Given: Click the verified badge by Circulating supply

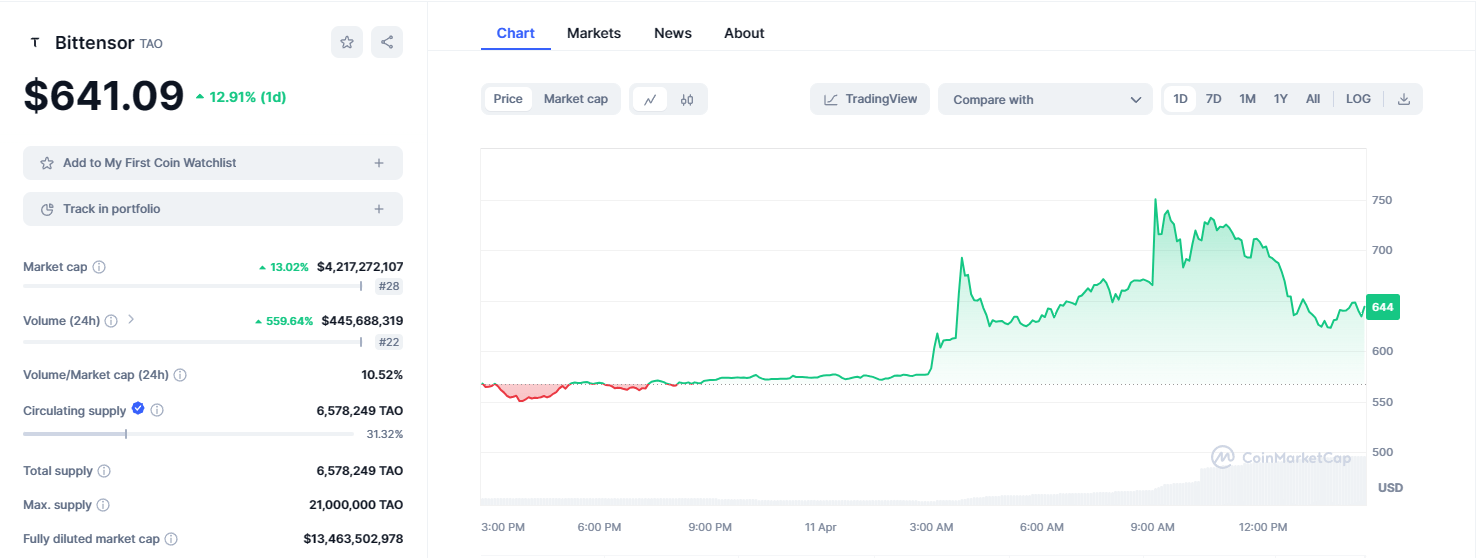Looking at the screenshot, I should 138,409.
